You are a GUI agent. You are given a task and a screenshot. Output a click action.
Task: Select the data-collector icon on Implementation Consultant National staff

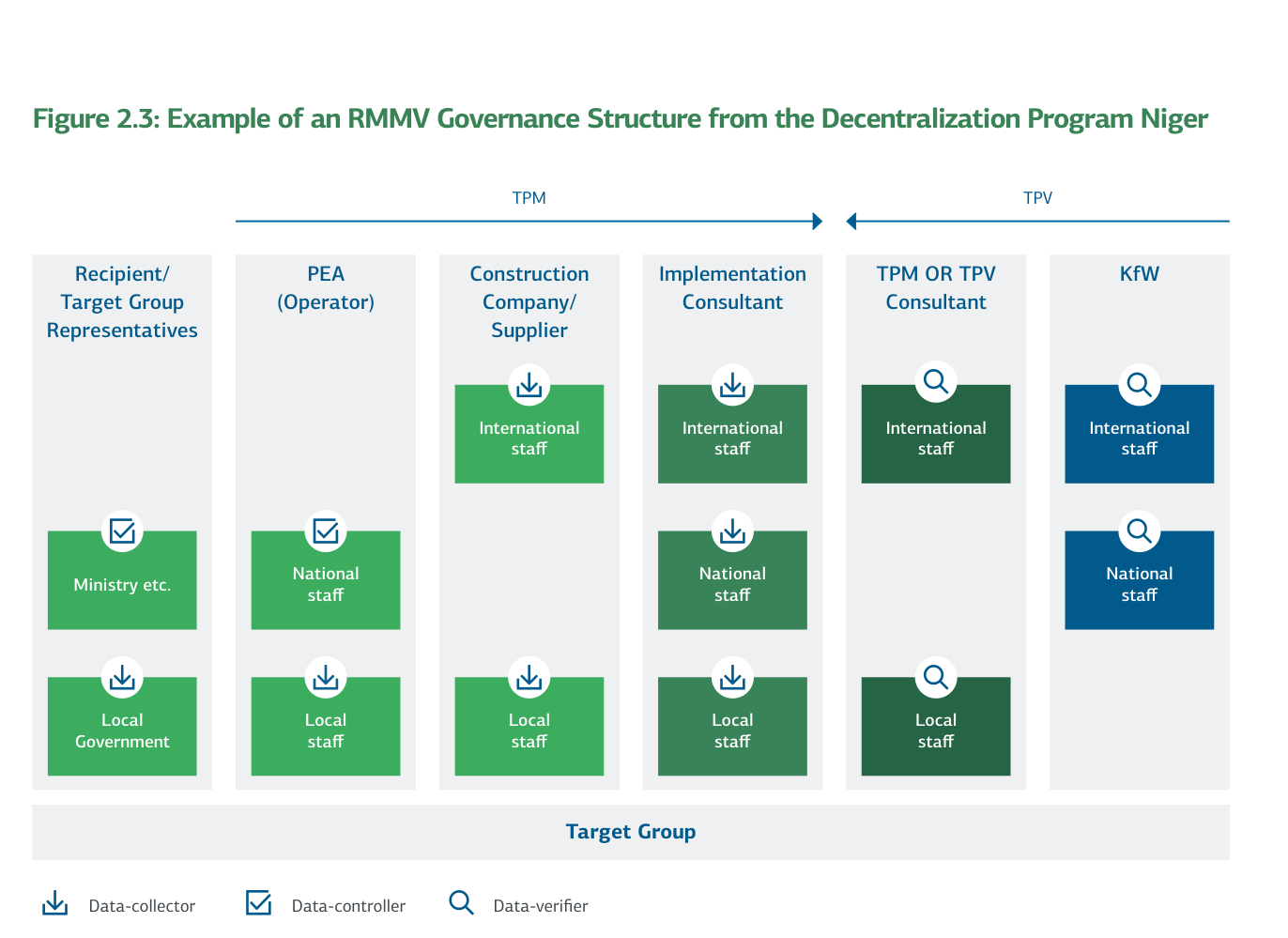click(732, 531)
